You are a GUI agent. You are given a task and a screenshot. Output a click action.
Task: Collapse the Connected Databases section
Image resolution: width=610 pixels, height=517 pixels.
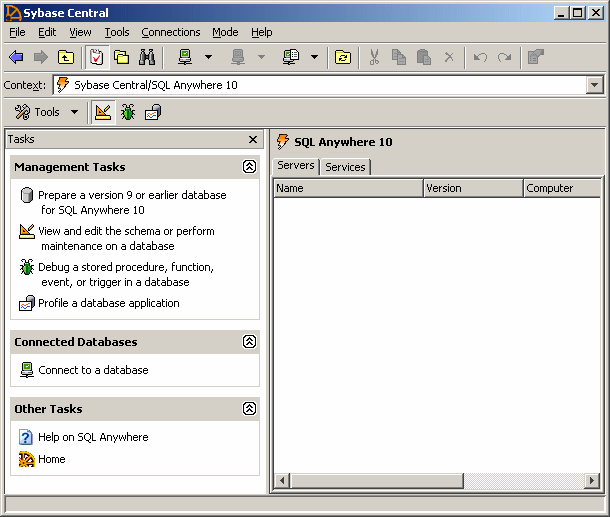249,342
